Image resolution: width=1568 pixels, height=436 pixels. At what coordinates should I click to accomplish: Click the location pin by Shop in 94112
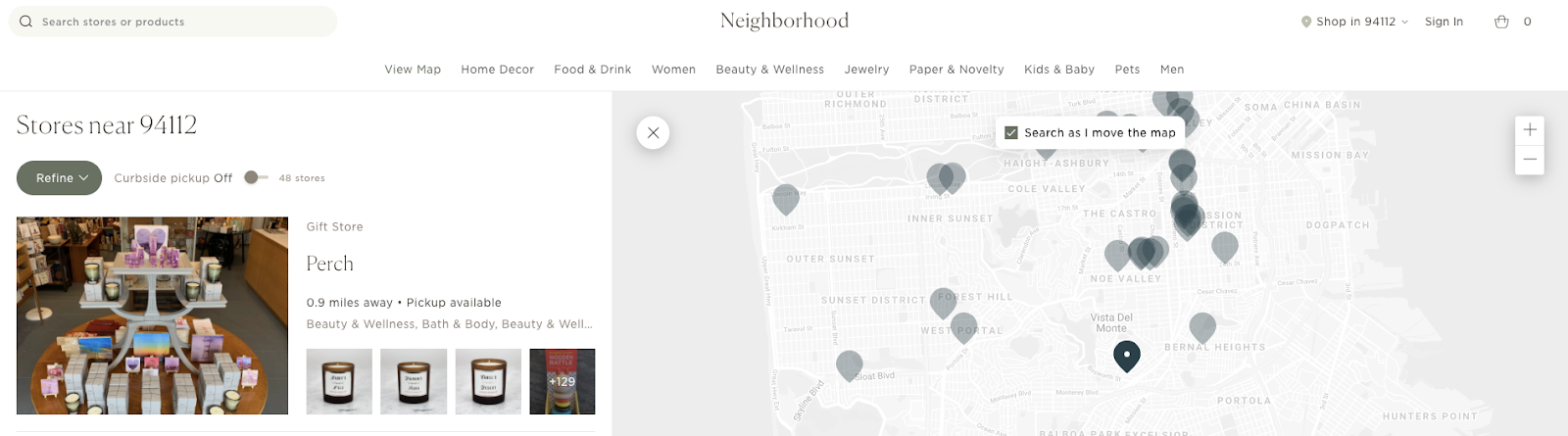1305,22
